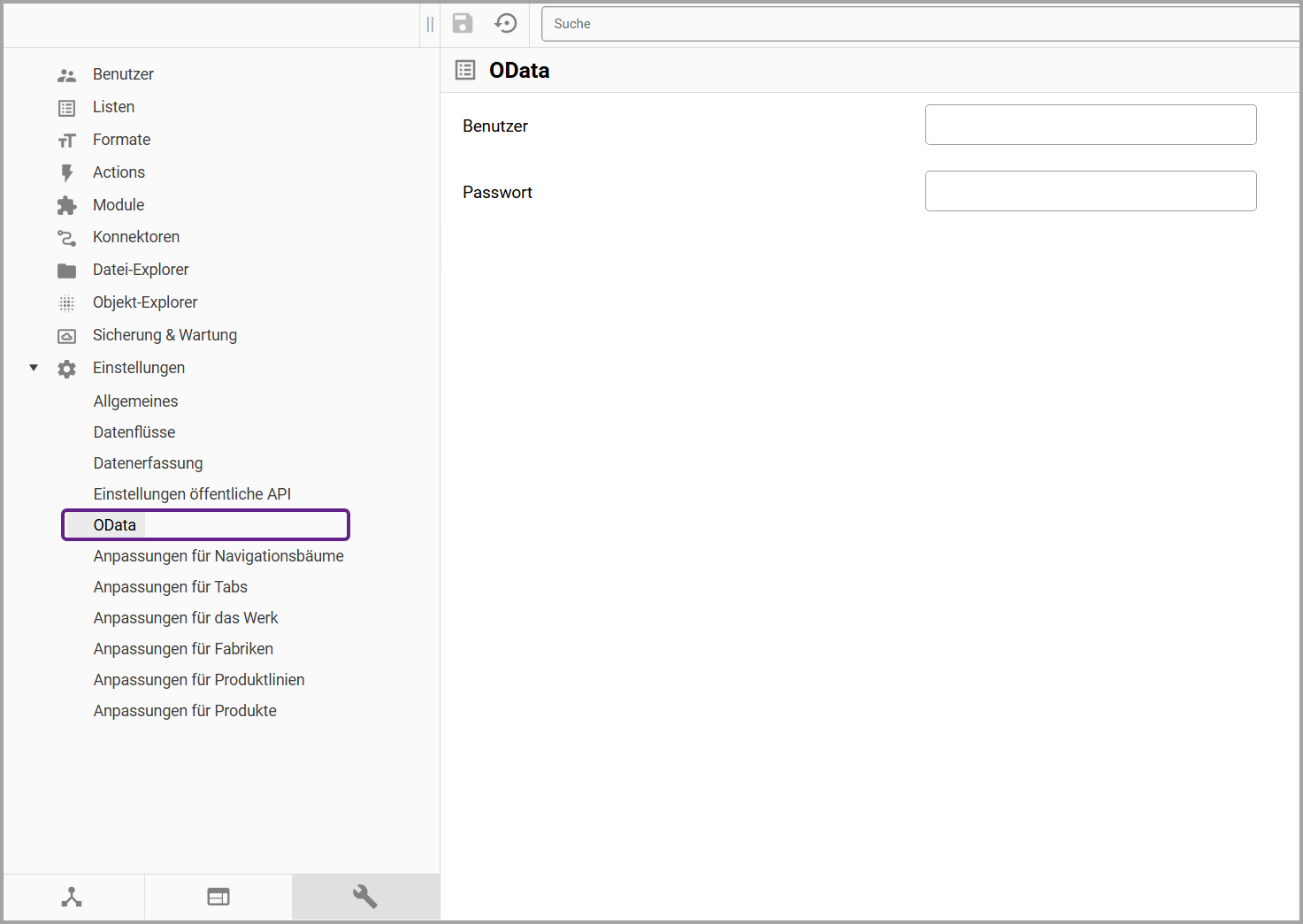Open the Formate entry in sidebar
Image resolution: width=1303 pixels, height=924 pixels.
pyautogui.click(x=121, y=140)
